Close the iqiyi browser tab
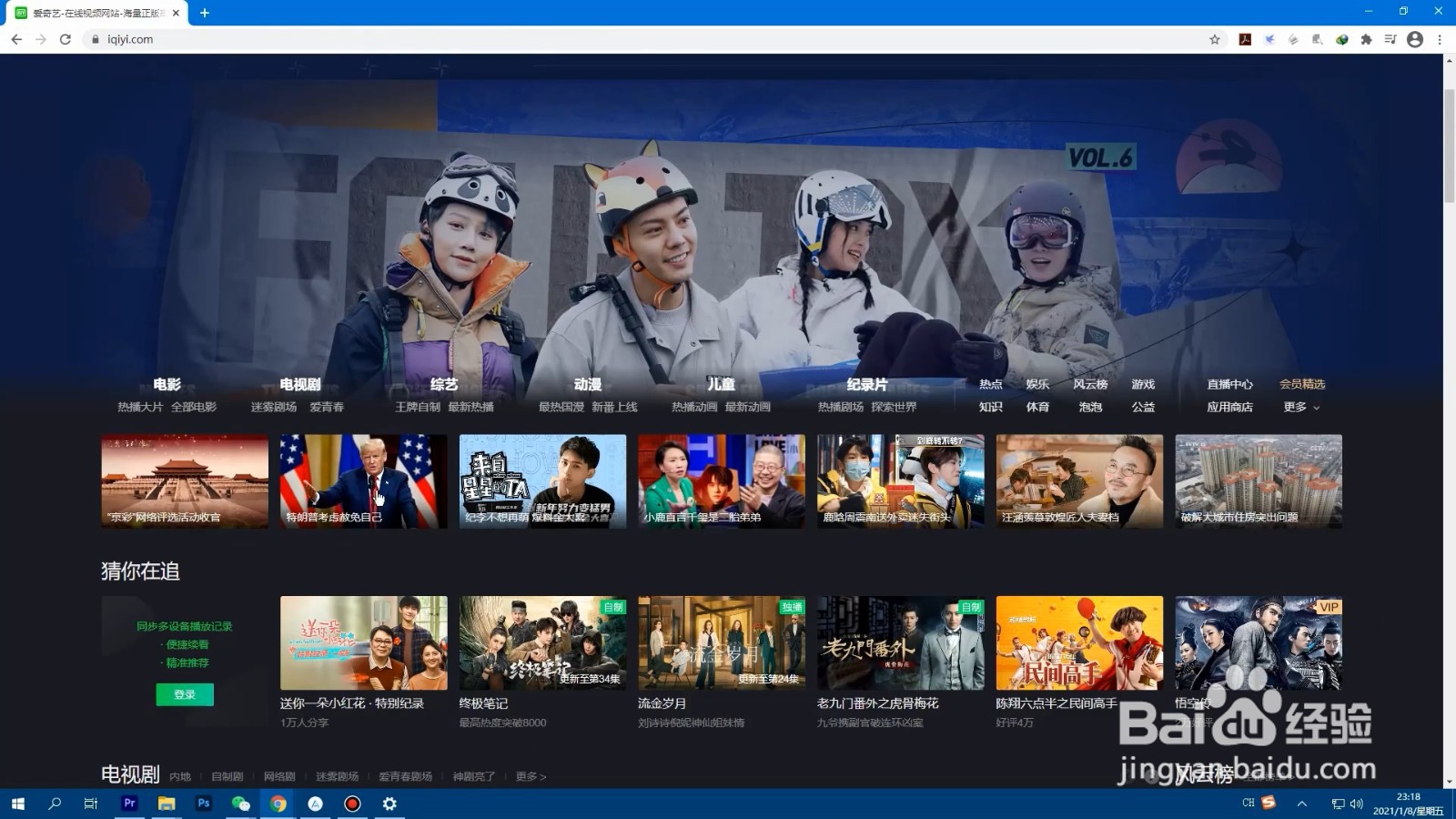1456x819 pixels. [176, 13]
